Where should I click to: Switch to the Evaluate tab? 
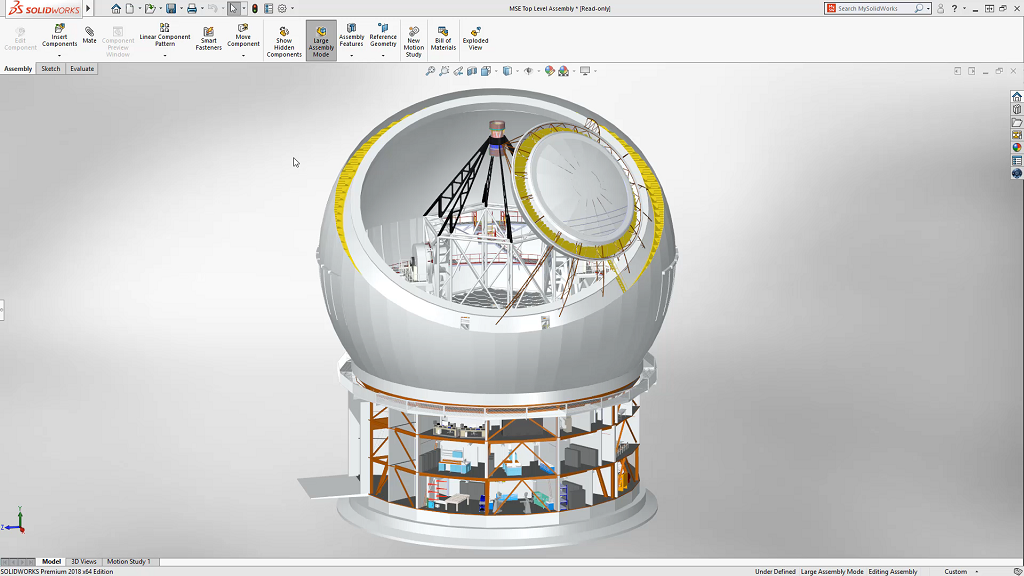coord(82,69)
